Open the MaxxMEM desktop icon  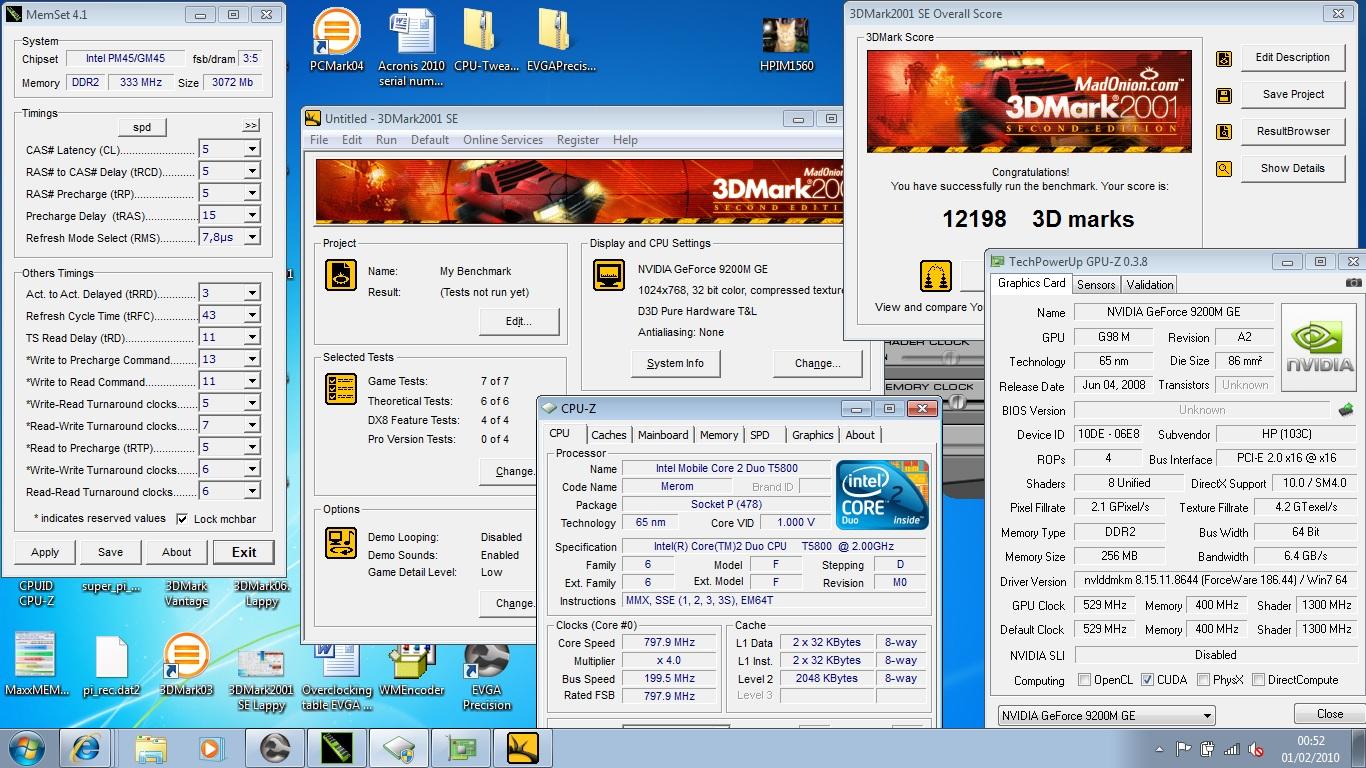[x=36, y=665]
